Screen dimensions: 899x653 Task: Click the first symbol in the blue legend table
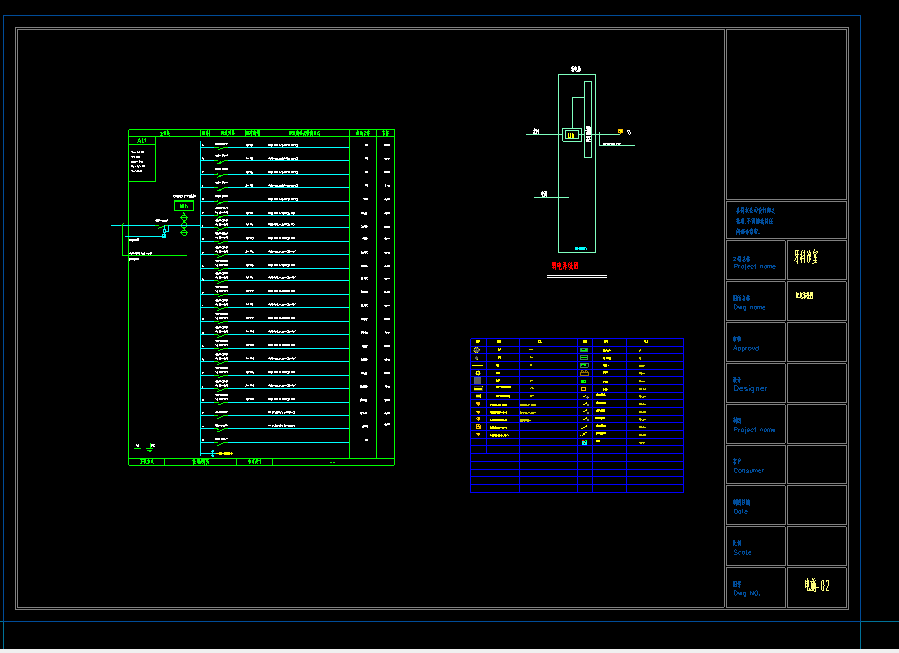(x=477, y=349)
